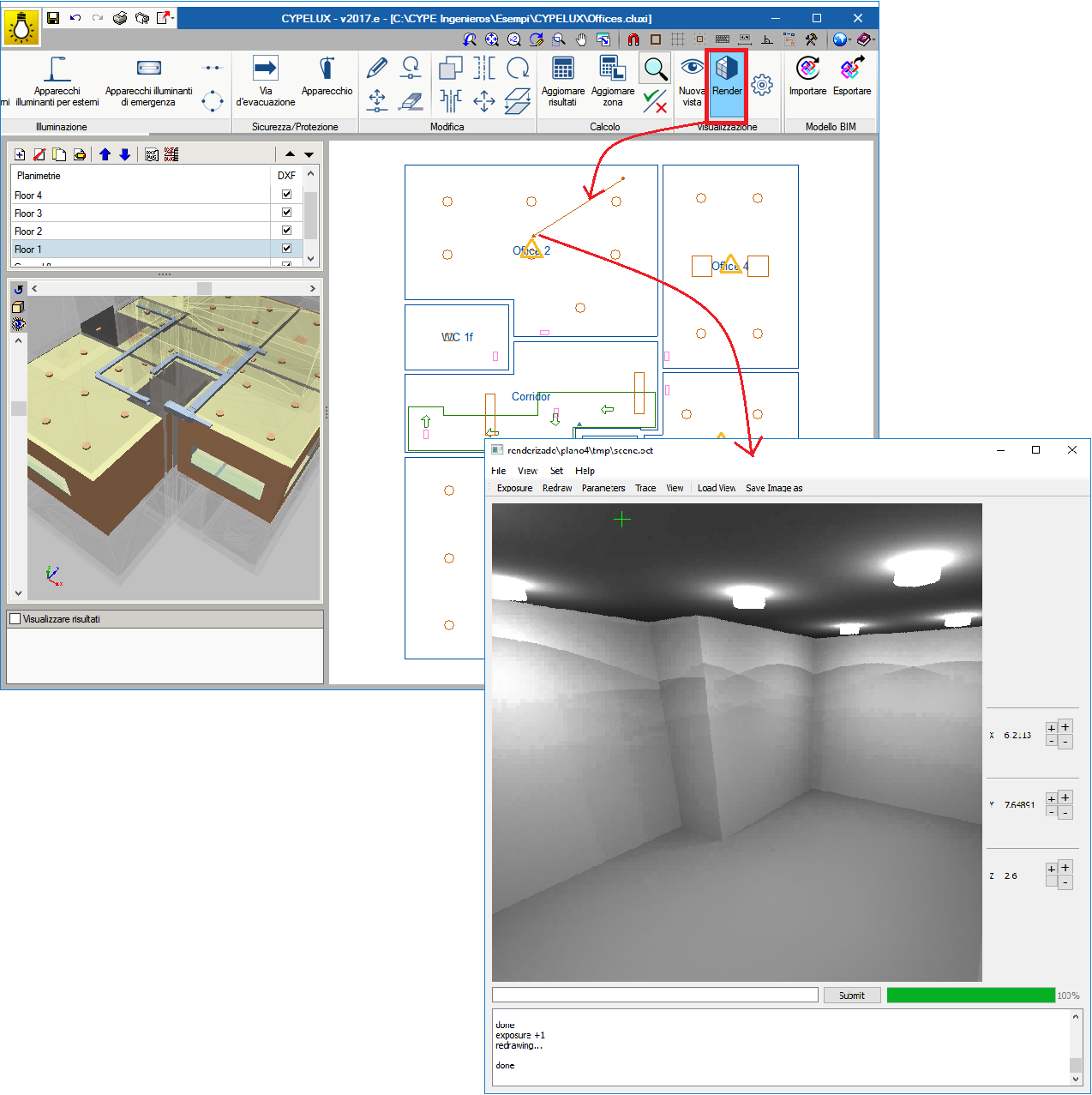Viewport: 1092px width, 1095px height.
Task: Select the eraser tool in Modifica
Action: click(412, 101)
